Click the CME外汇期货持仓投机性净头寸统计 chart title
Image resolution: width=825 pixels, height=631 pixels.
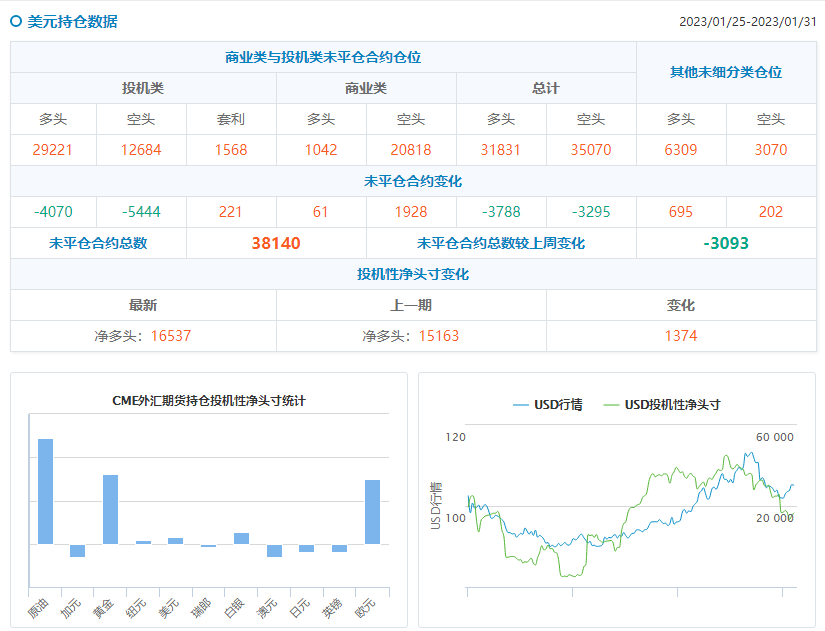[x=209, y=401]
